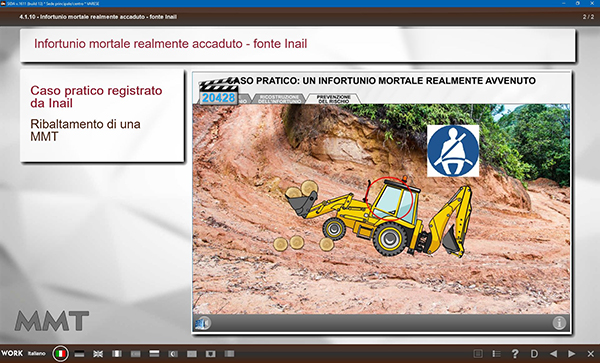Click the seat belt mandatory sign

pos(453,151)
